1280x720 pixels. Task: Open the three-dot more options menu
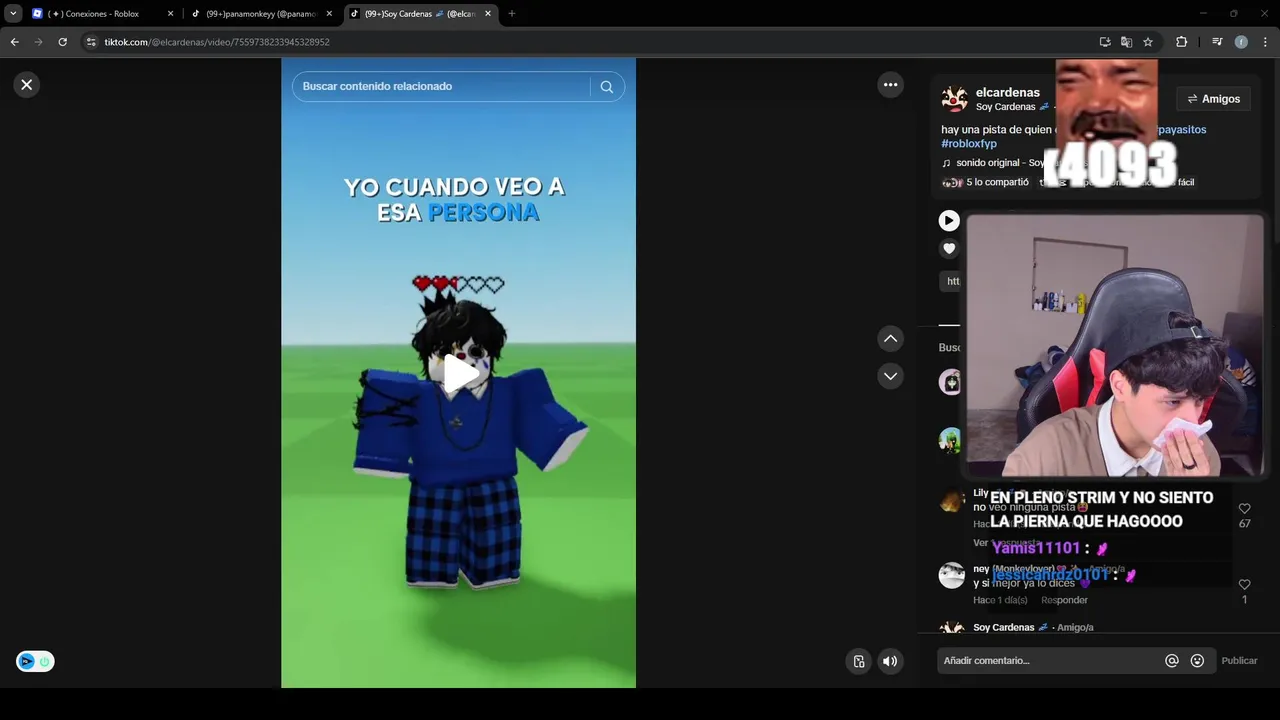tap(891, 85)
